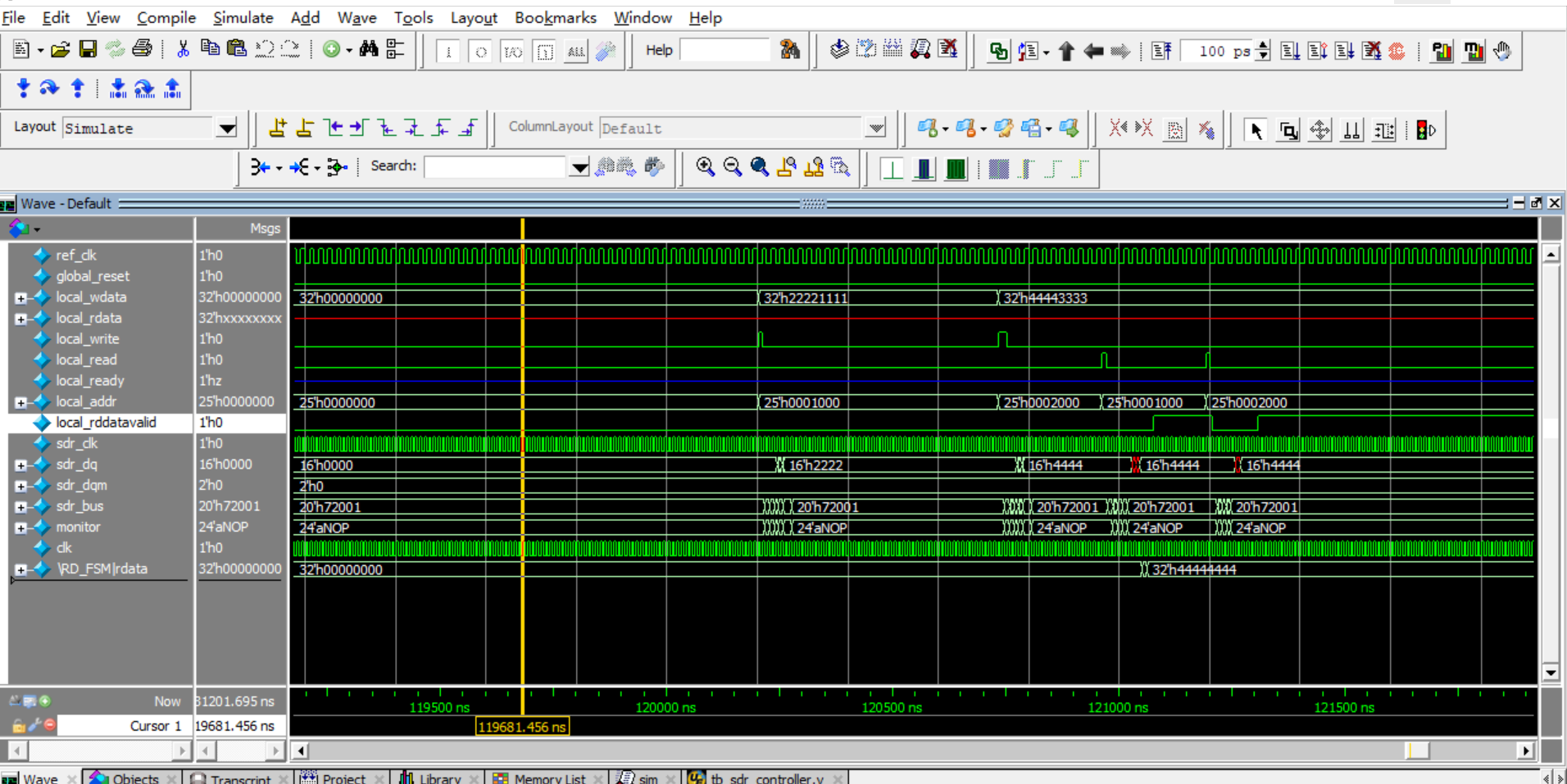Cut selection with the scissors icon
This screenshot has height=784, width=1567.
pyautogui.click(x=183, y=49)
